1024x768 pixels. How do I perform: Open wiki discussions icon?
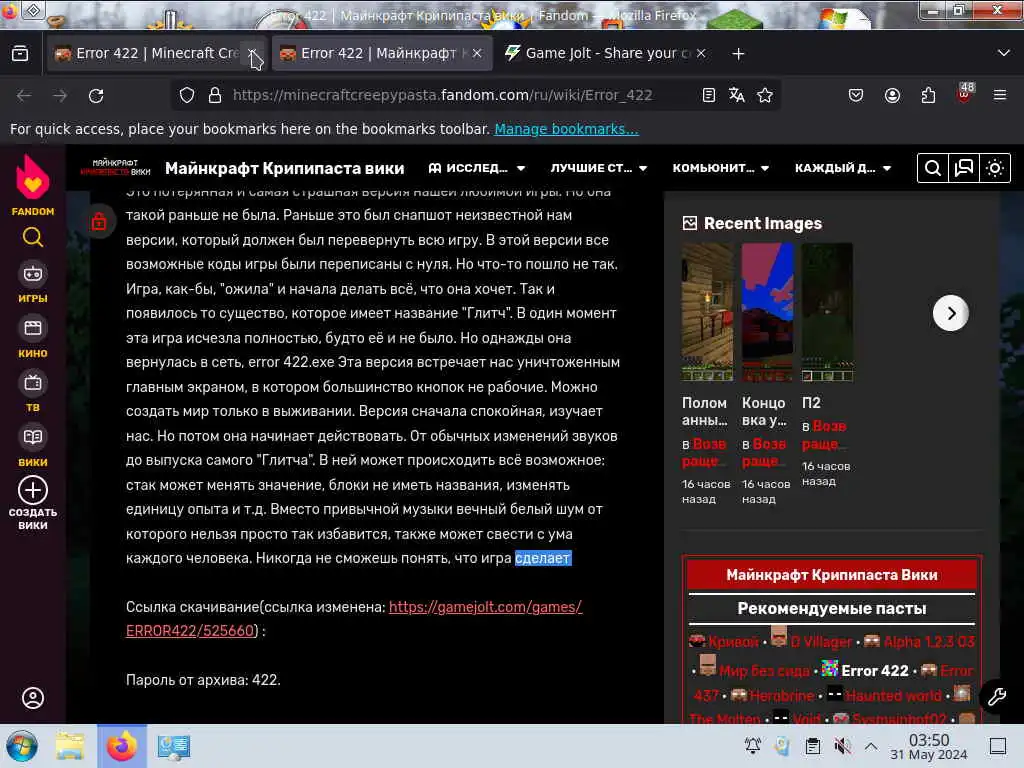964,168
